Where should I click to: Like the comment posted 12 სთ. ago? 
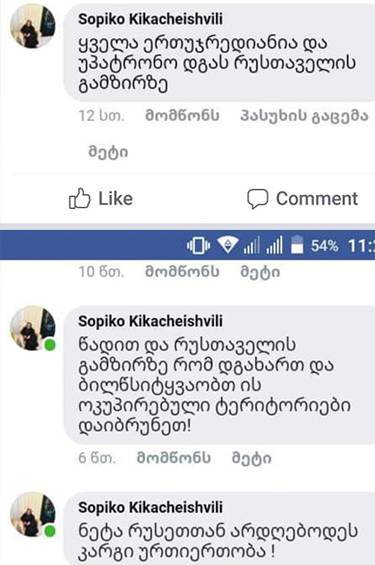coord(182,116)
